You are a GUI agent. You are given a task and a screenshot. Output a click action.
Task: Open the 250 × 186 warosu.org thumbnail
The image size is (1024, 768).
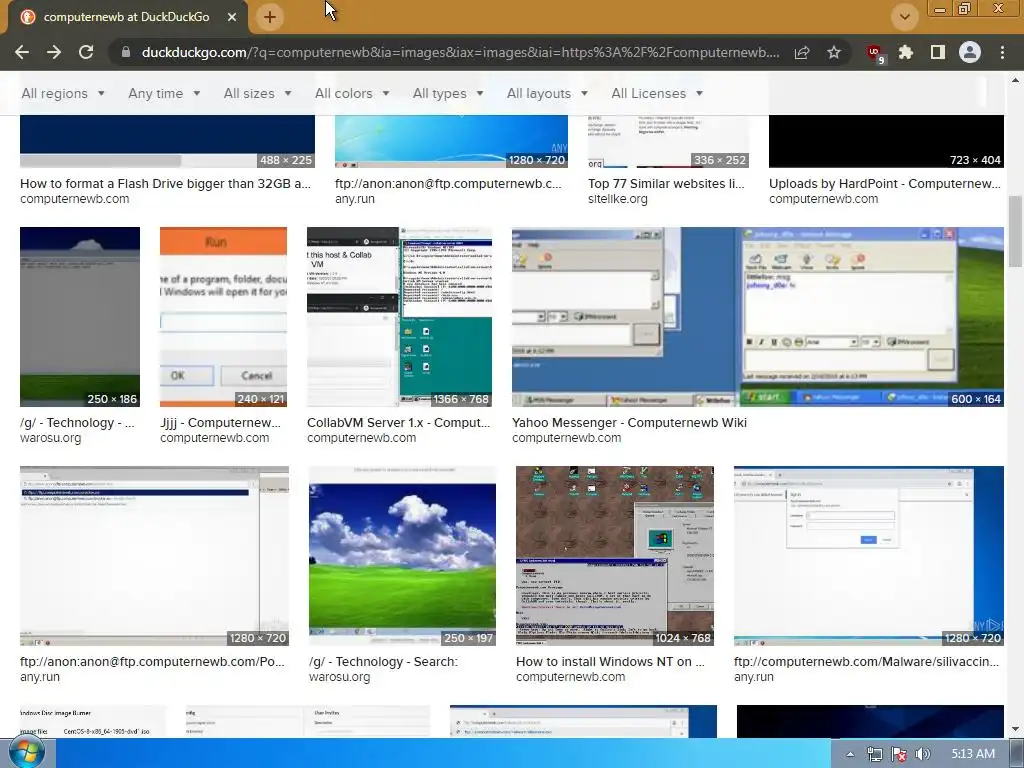coord(80,317)
